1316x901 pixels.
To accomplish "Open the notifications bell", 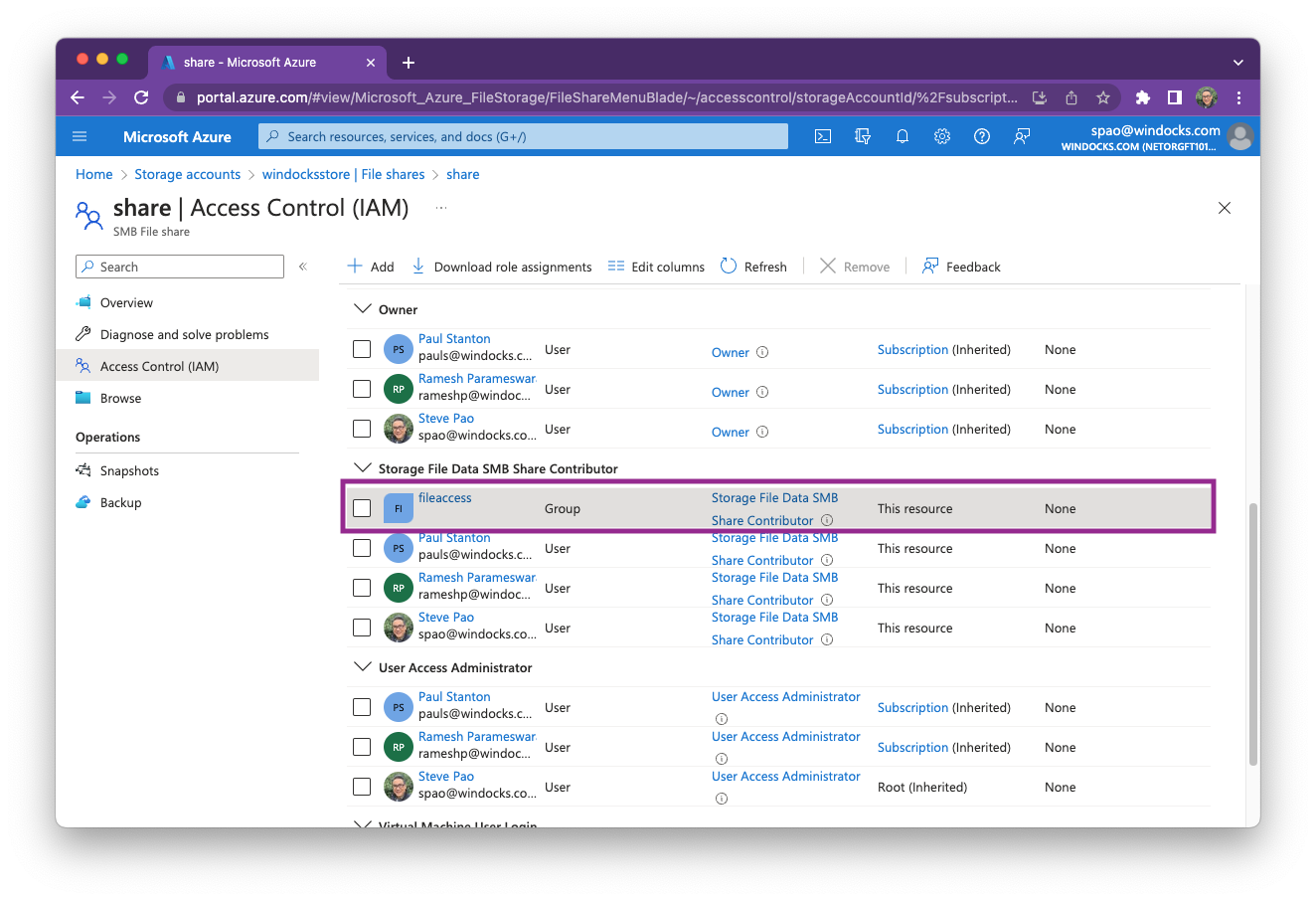I will coord(903,136).
